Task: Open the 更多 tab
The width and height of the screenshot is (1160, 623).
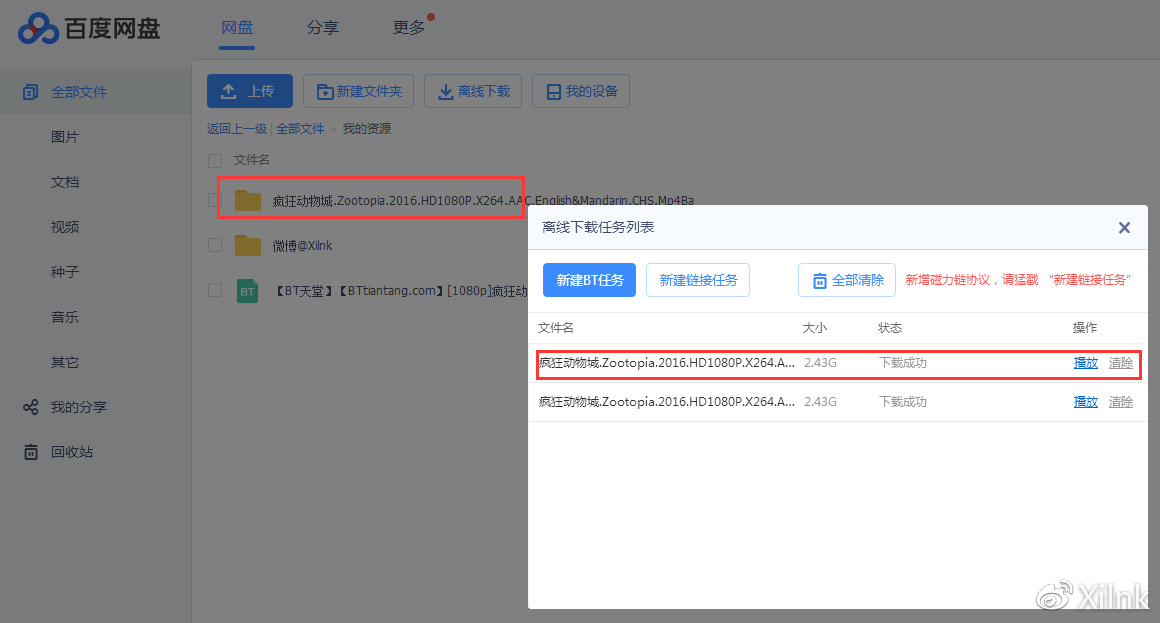Action: (408, 27)
